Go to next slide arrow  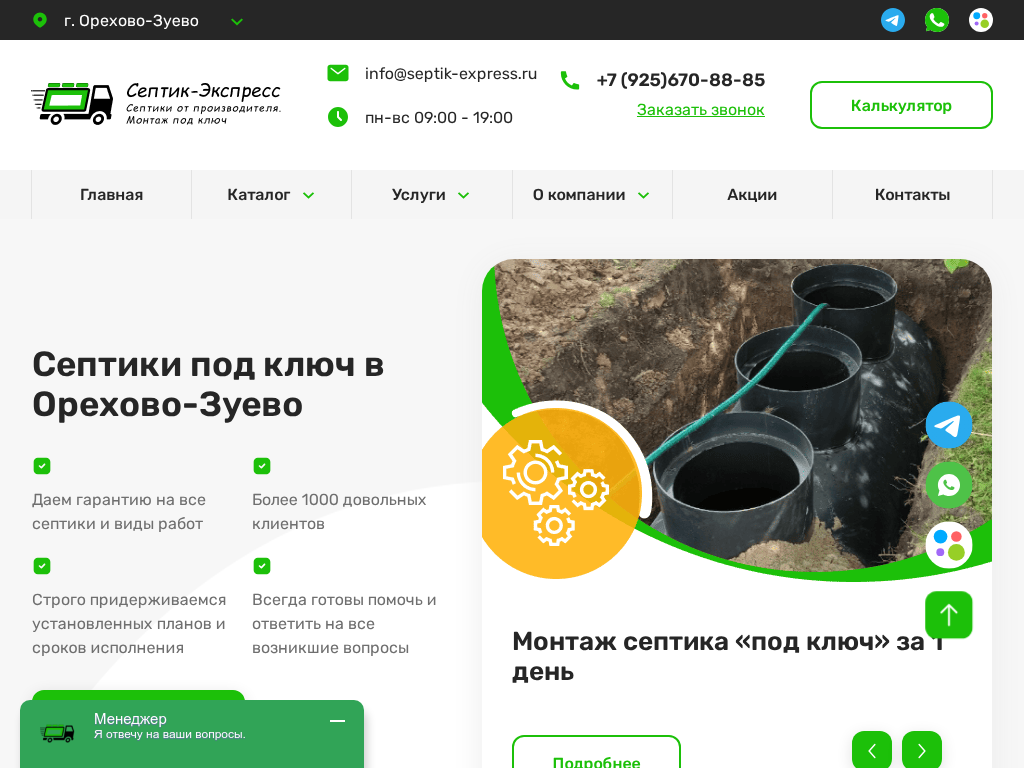pos(921,750)
